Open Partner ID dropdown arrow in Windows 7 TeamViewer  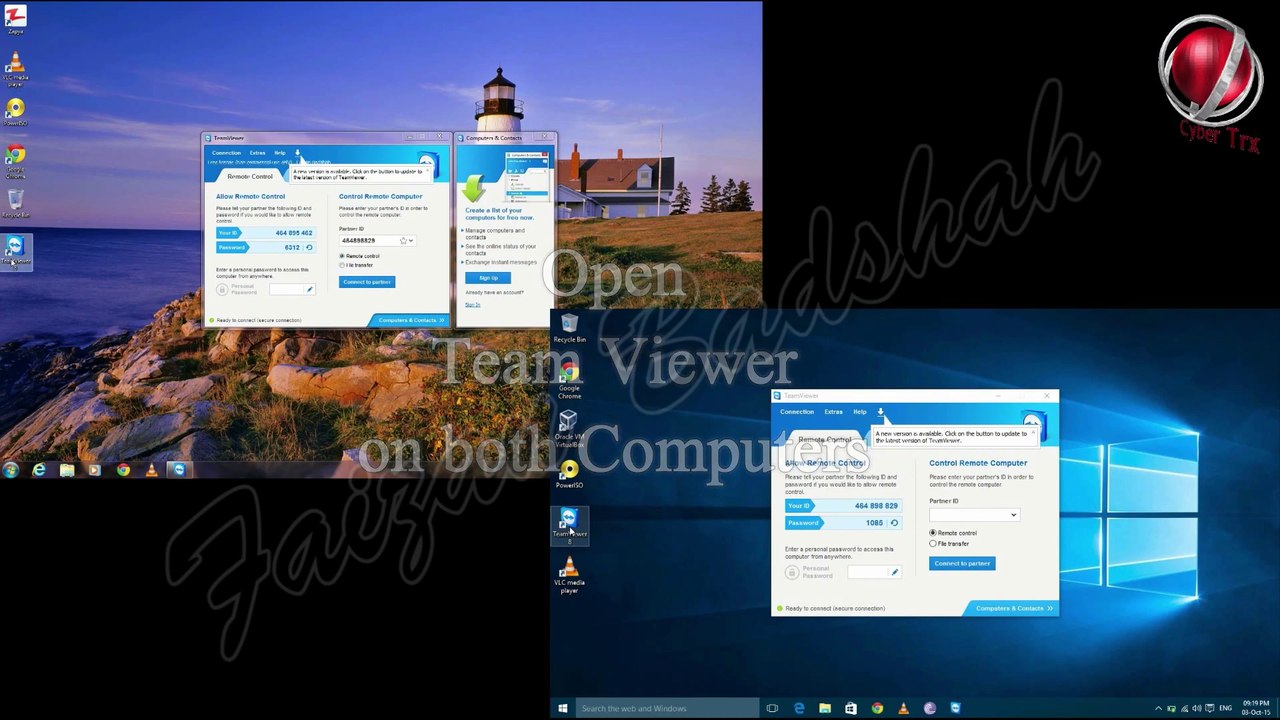(x=411, y=241)
